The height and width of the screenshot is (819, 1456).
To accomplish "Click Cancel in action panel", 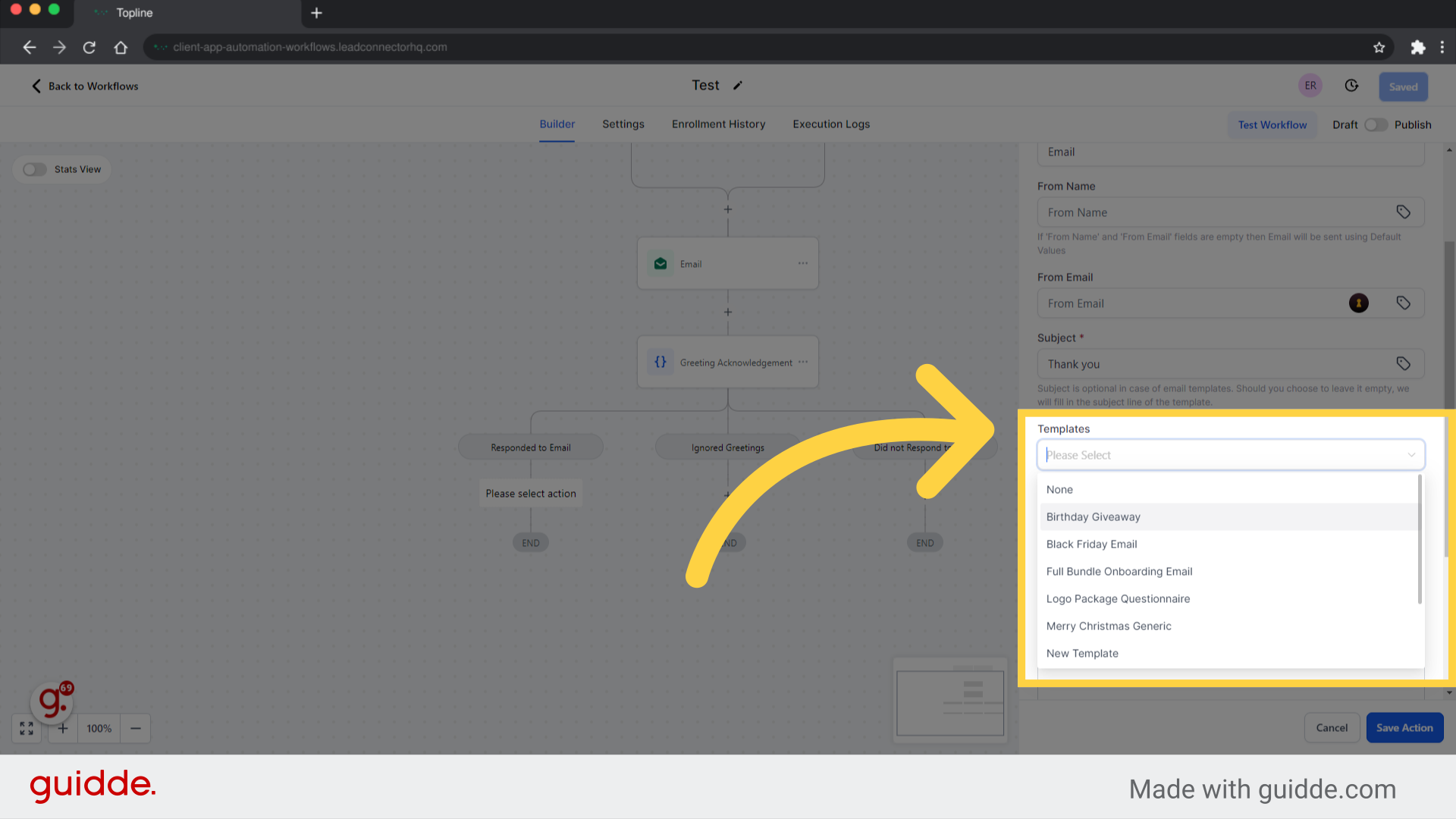I will pos(1332,728).
